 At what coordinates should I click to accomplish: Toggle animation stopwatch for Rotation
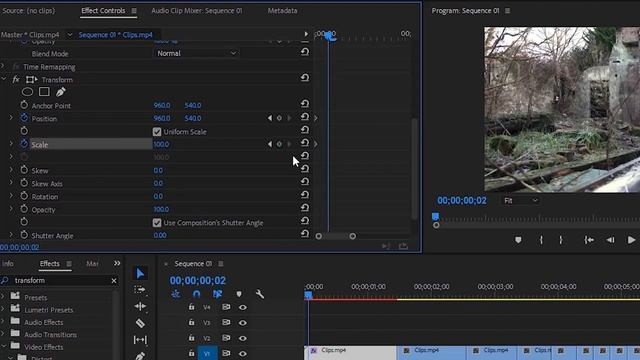coord(24,196)
